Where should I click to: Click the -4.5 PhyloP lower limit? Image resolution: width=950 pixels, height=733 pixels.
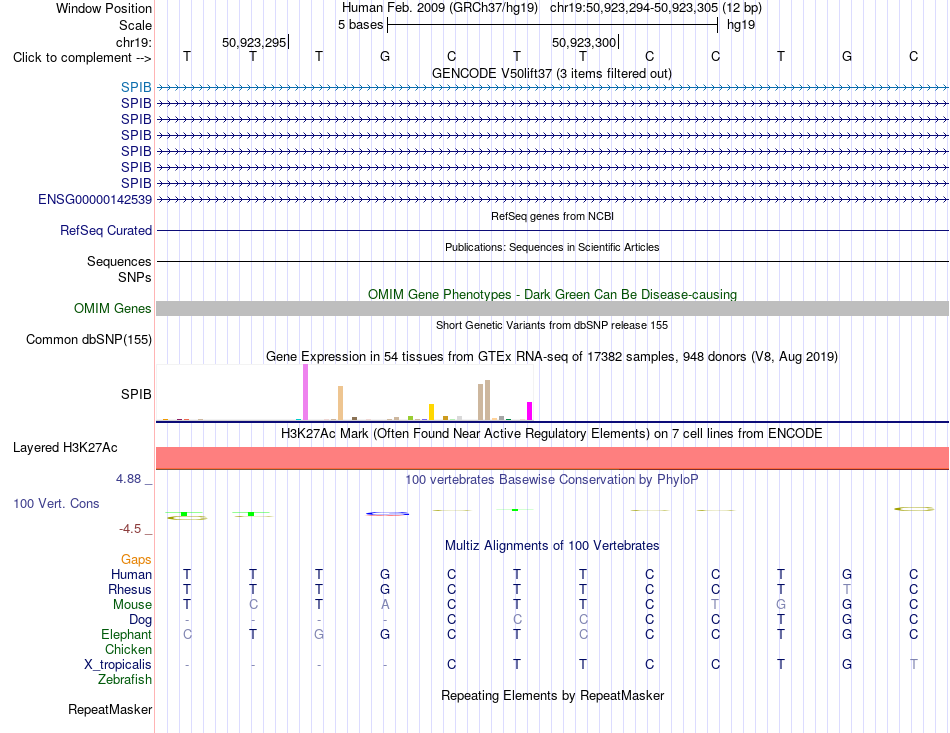130,529
